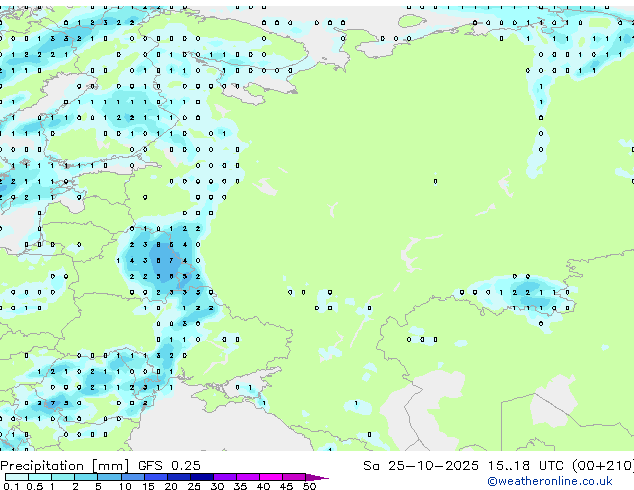Click the legend label '0.1'
This screenshot has width=634, height=490.
pos(11,486)
